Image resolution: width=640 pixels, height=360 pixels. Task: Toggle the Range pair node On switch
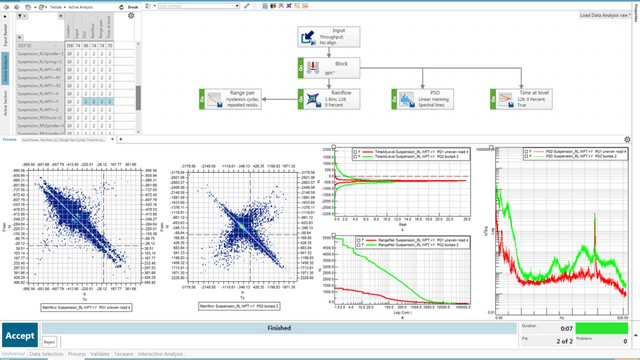click(202, 99)
